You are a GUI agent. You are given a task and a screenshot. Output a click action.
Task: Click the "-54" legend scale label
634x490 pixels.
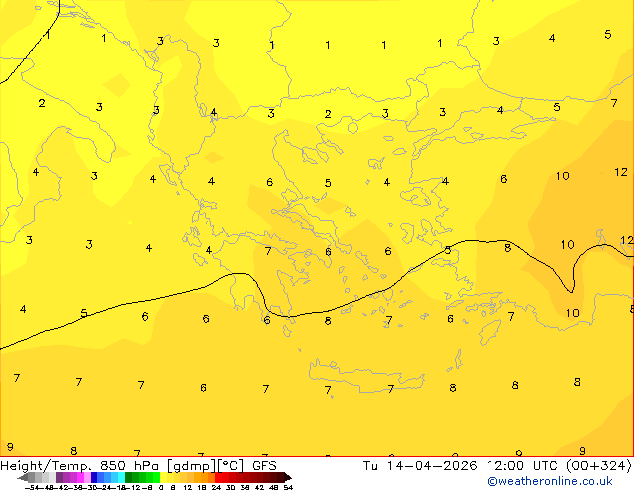tap(32, 487)
